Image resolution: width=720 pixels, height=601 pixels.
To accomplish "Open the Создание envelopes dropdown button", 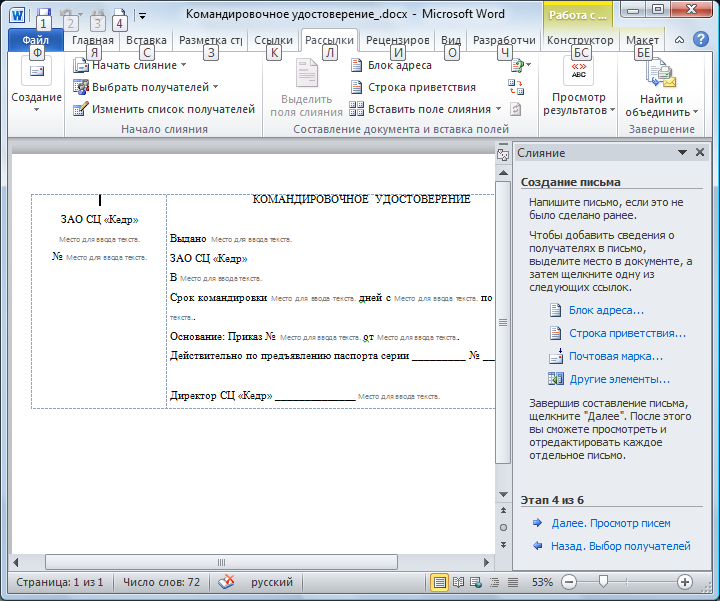I will click(36, 86).
